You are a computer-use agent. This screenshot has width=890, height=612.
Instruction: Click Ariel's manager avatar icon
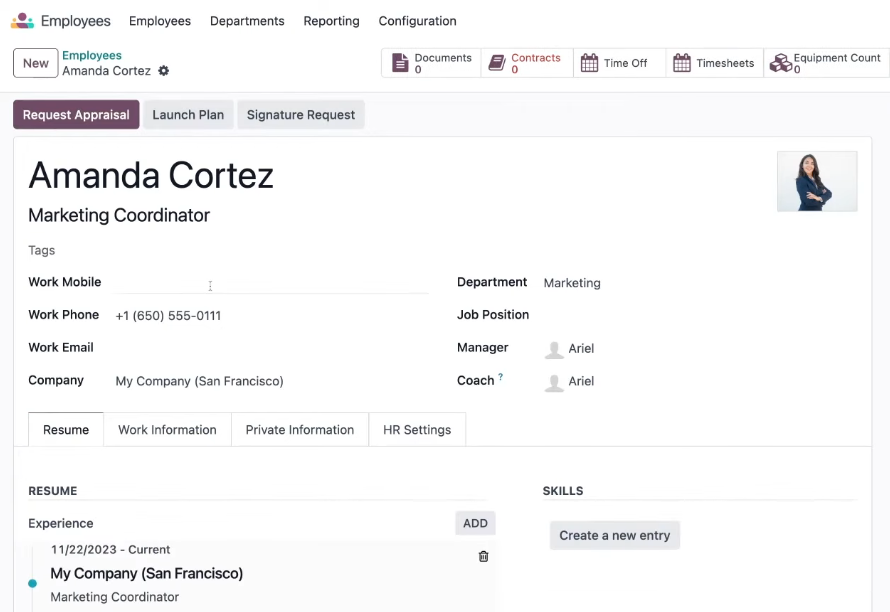tap(554, 349)
